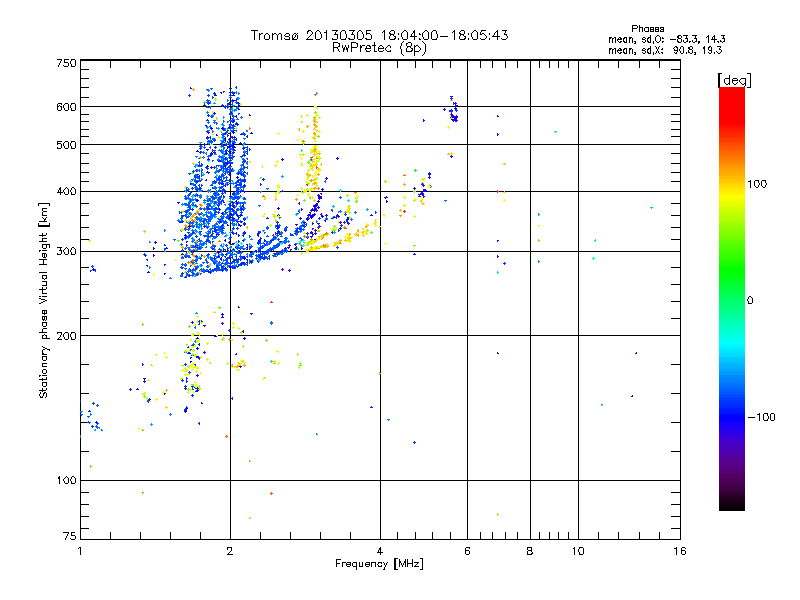The image size is (800, 600).
Task: Select the 'RwPretec (8p)' subtitle
Action: coord(379,48)
